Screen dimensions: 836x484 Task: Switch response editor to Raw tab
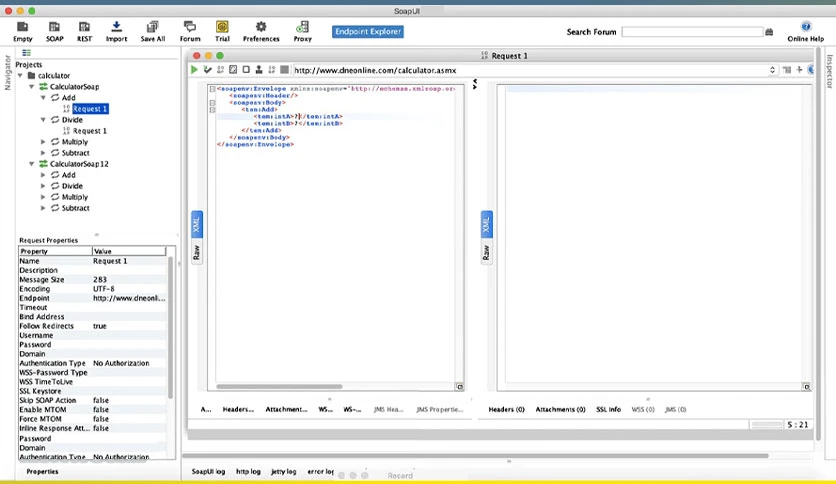[x=486, y=252]
